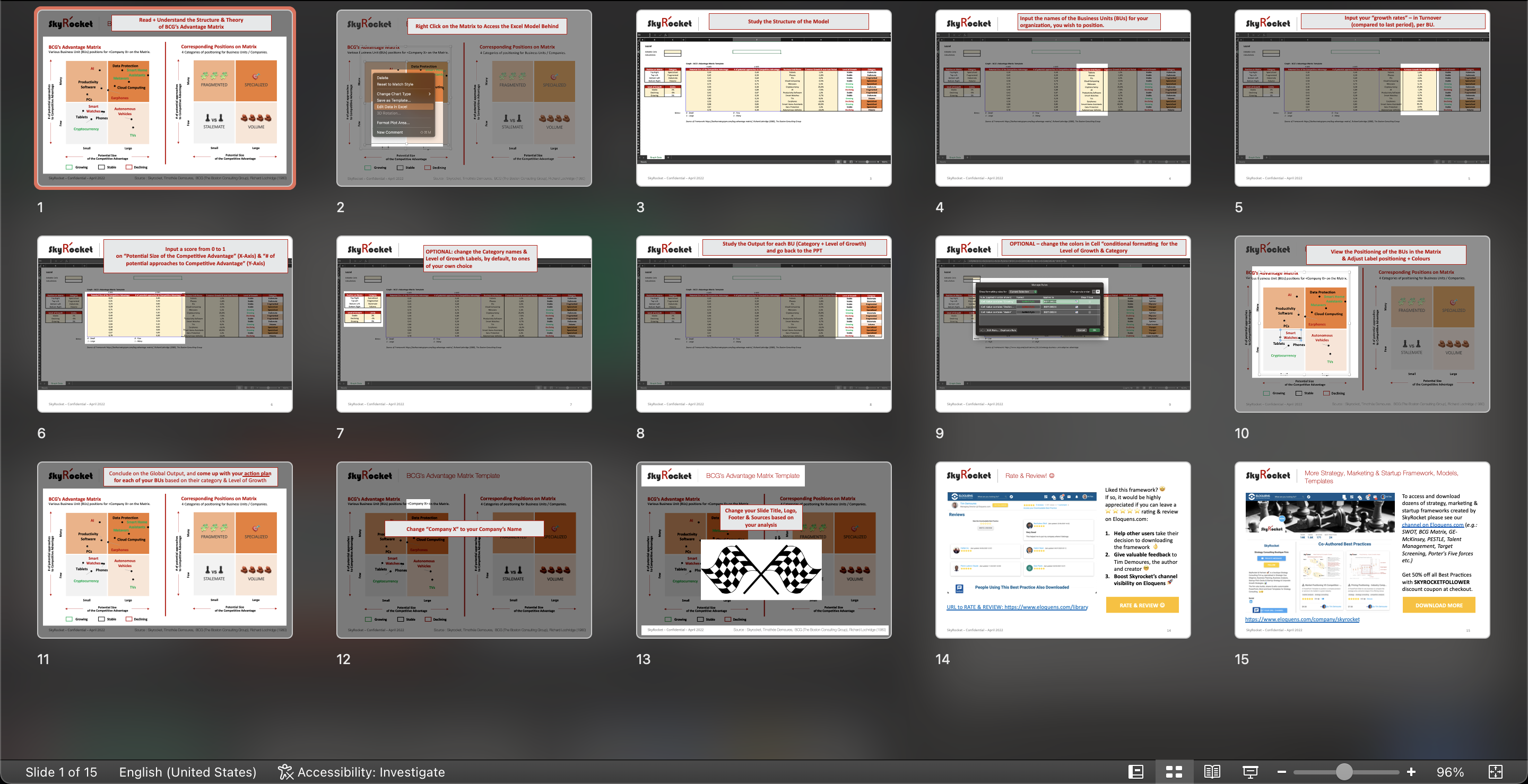Select slide 12 Change Company X thumbnail
Viewport: 1528px width, 784px height.
pos(464,550)
